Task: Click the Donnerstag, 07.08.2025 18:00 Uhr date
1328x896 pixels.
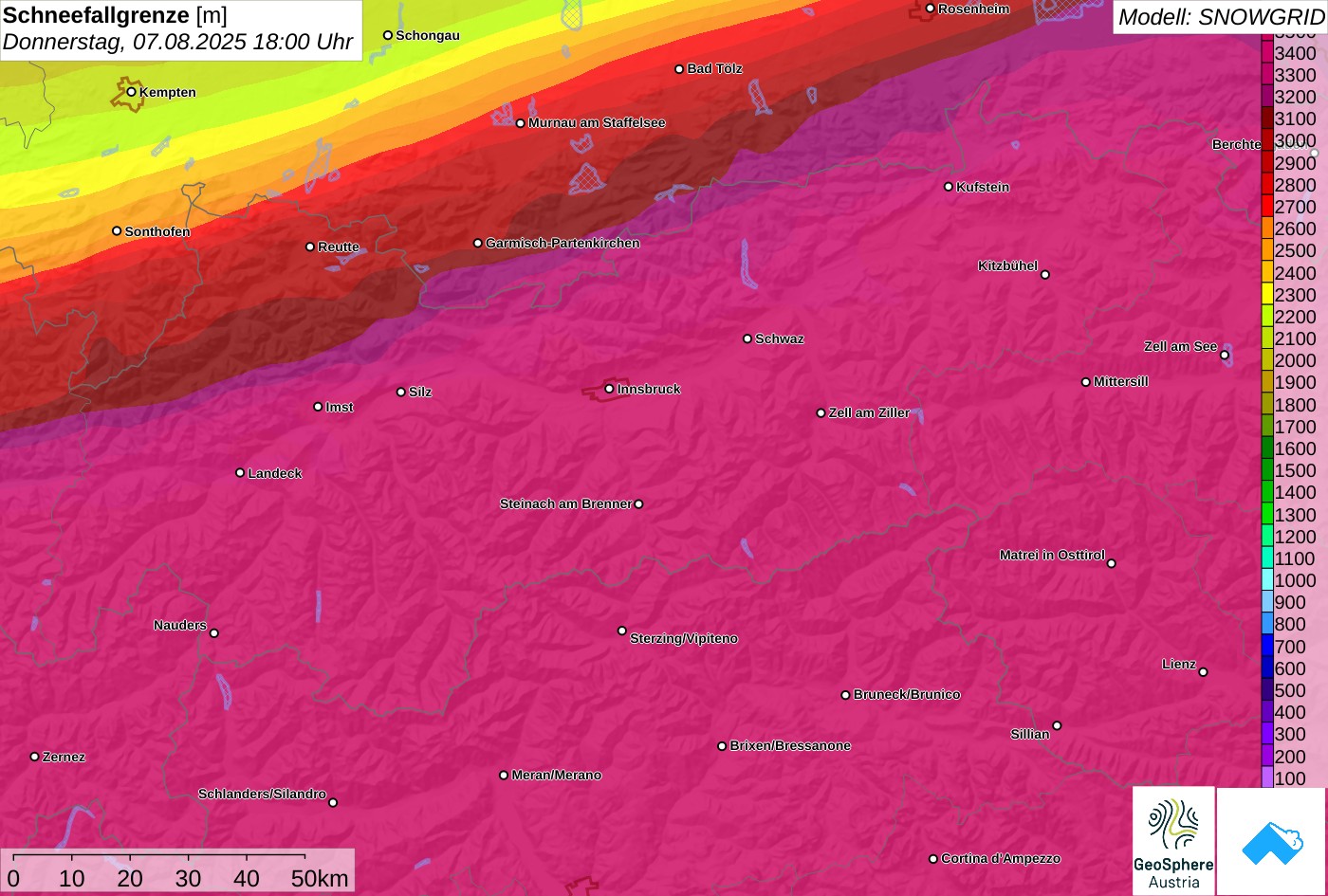Action: pos(177,43)
